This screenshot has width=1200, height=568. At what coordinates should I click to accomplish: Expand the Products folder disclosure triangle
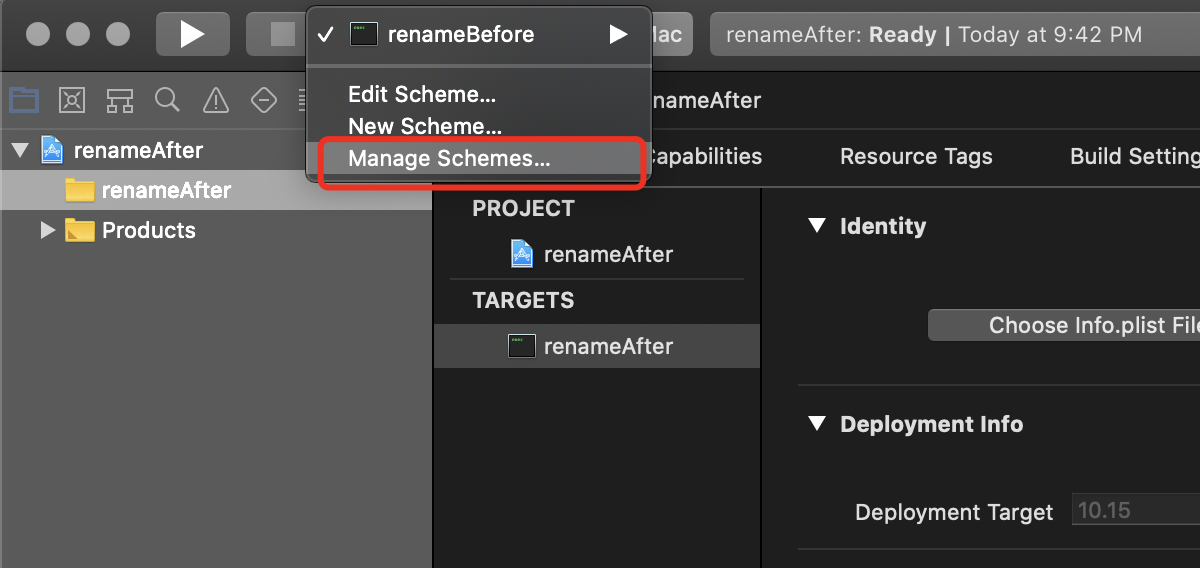pos(47,230)
